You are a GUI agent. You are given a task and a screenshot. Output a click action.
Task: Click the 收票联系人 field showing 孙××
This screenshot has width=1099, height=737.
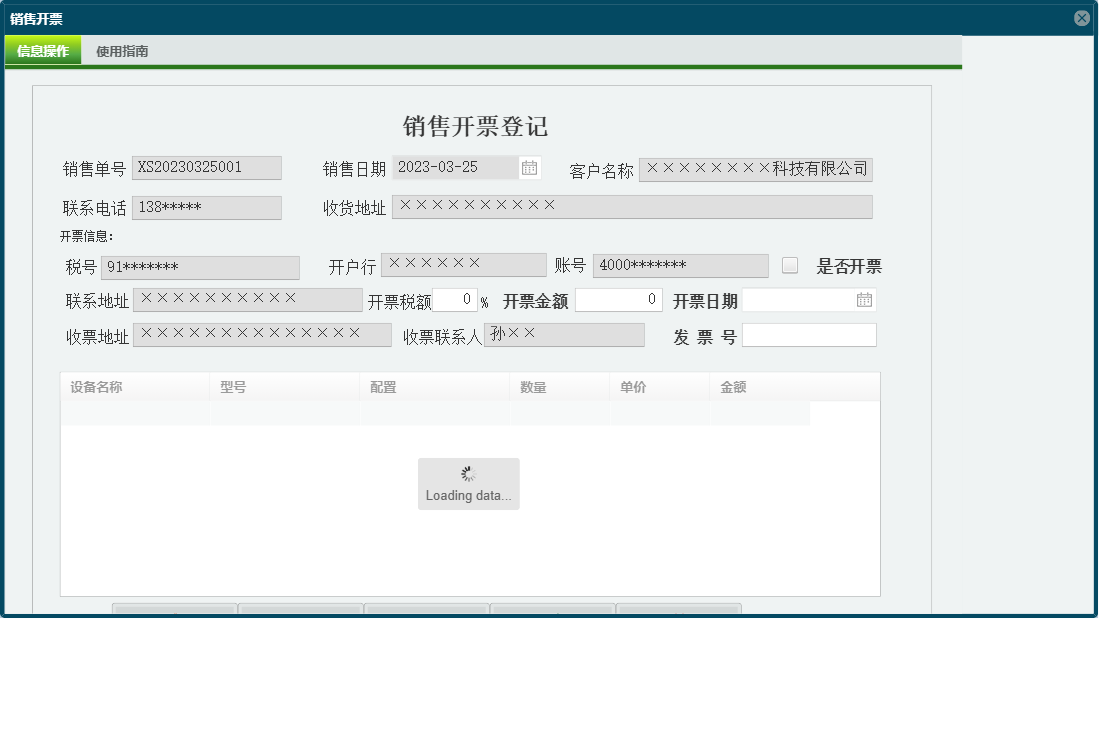tap(564, 335)
